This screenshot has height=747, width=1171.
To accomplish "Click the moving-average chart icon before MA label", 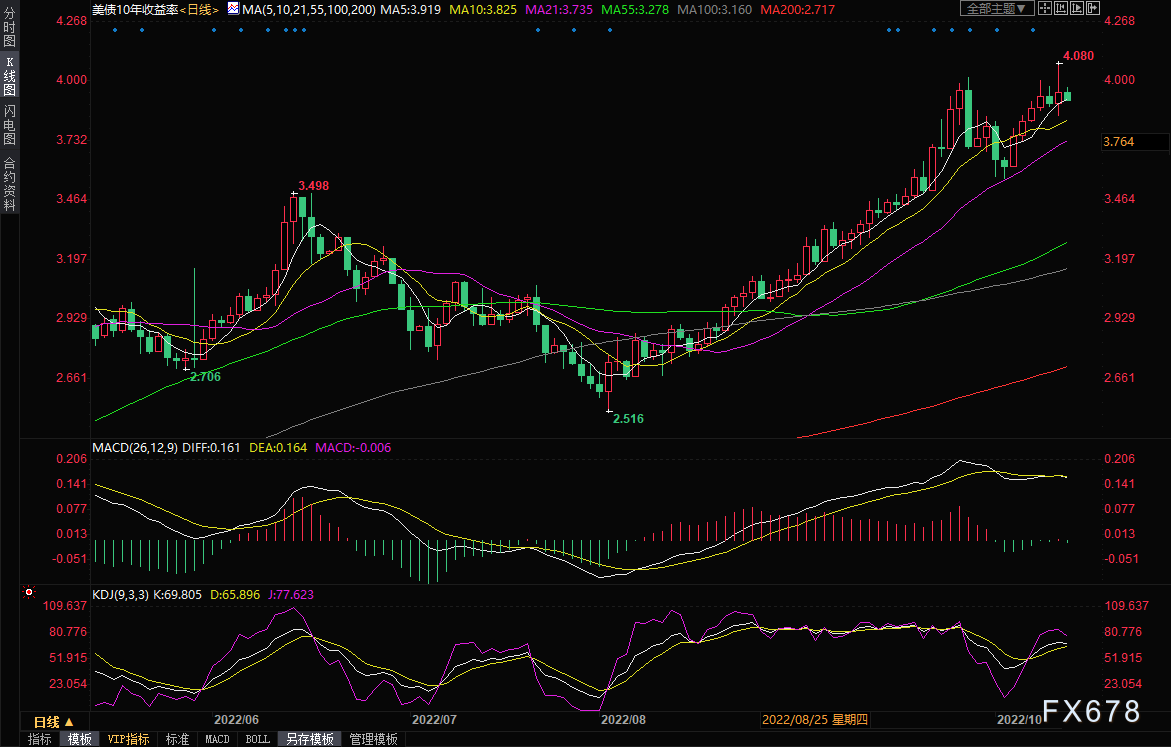I will click(x=233, y=9).
